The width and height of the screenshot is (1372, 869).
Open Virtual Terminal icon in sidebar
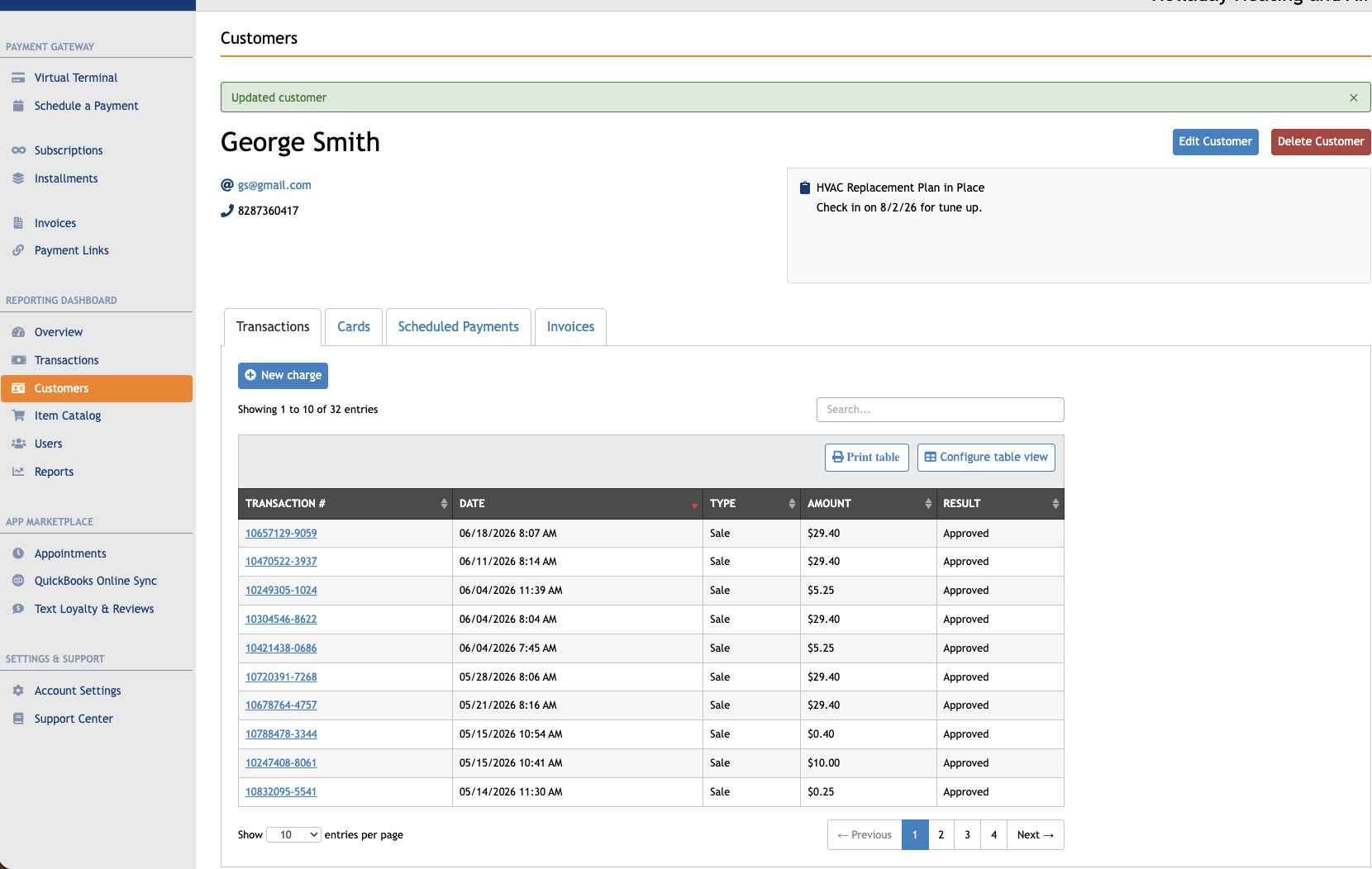(18, 78)
